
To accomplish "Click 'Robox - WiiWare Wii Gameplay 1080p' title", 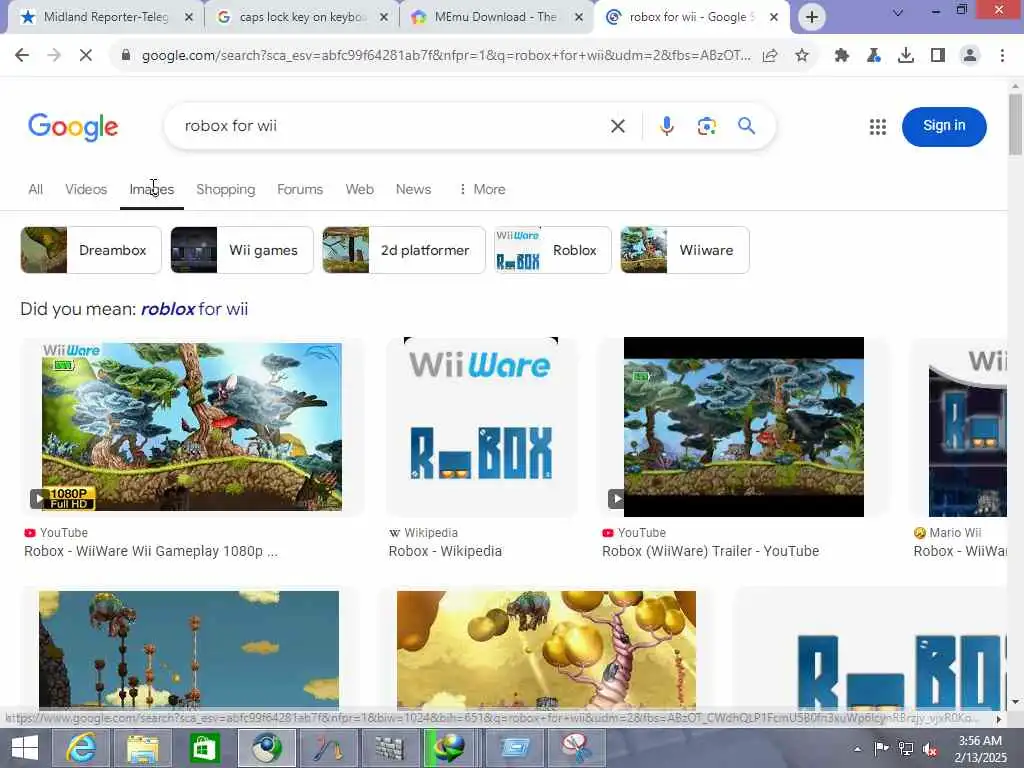I will [151, 551].
